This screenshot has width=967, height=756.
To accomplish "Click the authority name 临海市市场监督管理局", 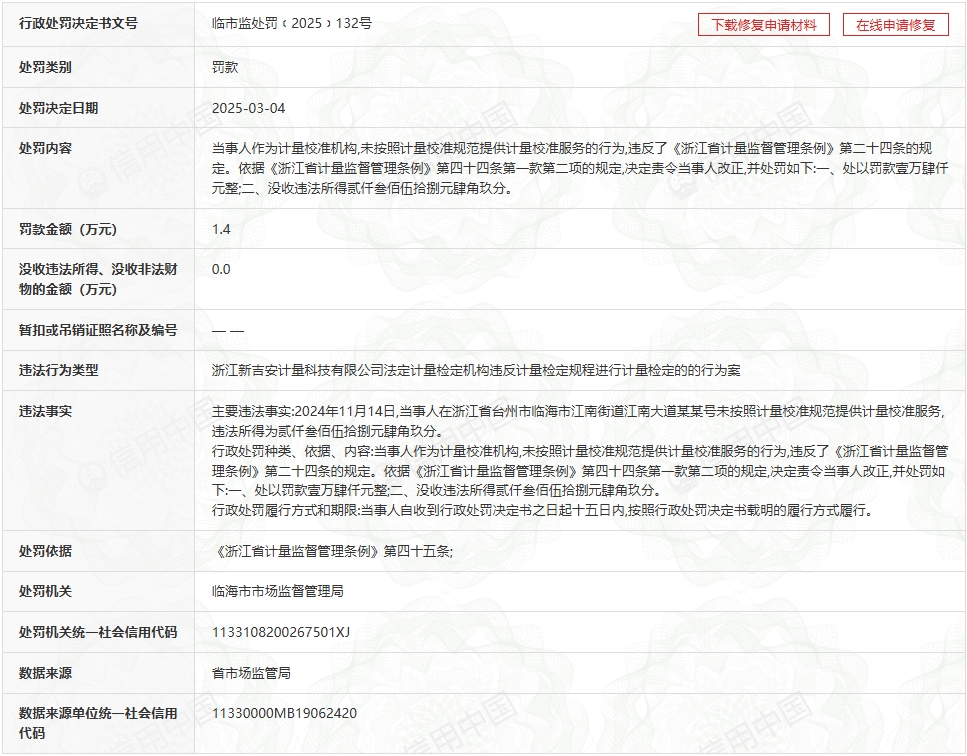I will (278, 591).
